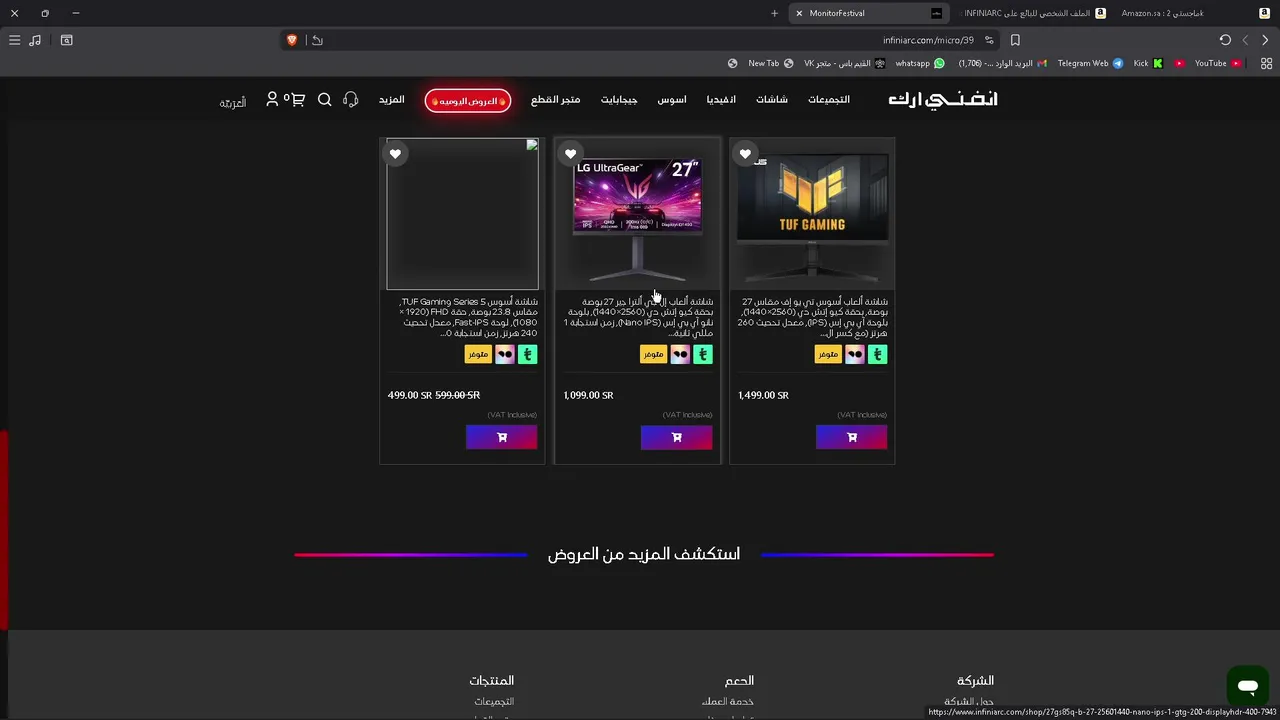This screenshot has height=720, width=1280.
Task: Click the Infiniarc Arabic site logo
Action: pyautogui.click(x=943, y=99)
